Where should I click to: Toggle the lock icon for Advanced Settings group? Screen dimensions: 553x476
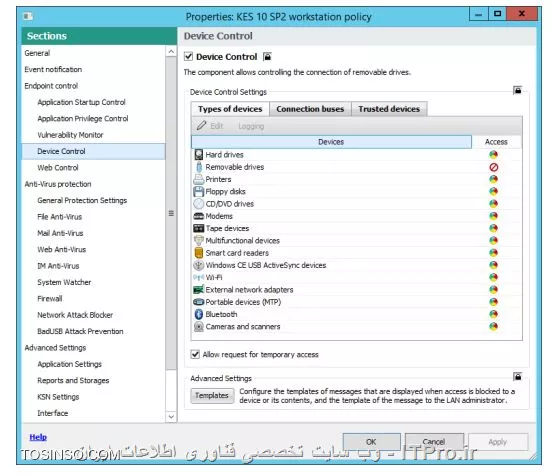pyautogui.click(x=517, y=377)
